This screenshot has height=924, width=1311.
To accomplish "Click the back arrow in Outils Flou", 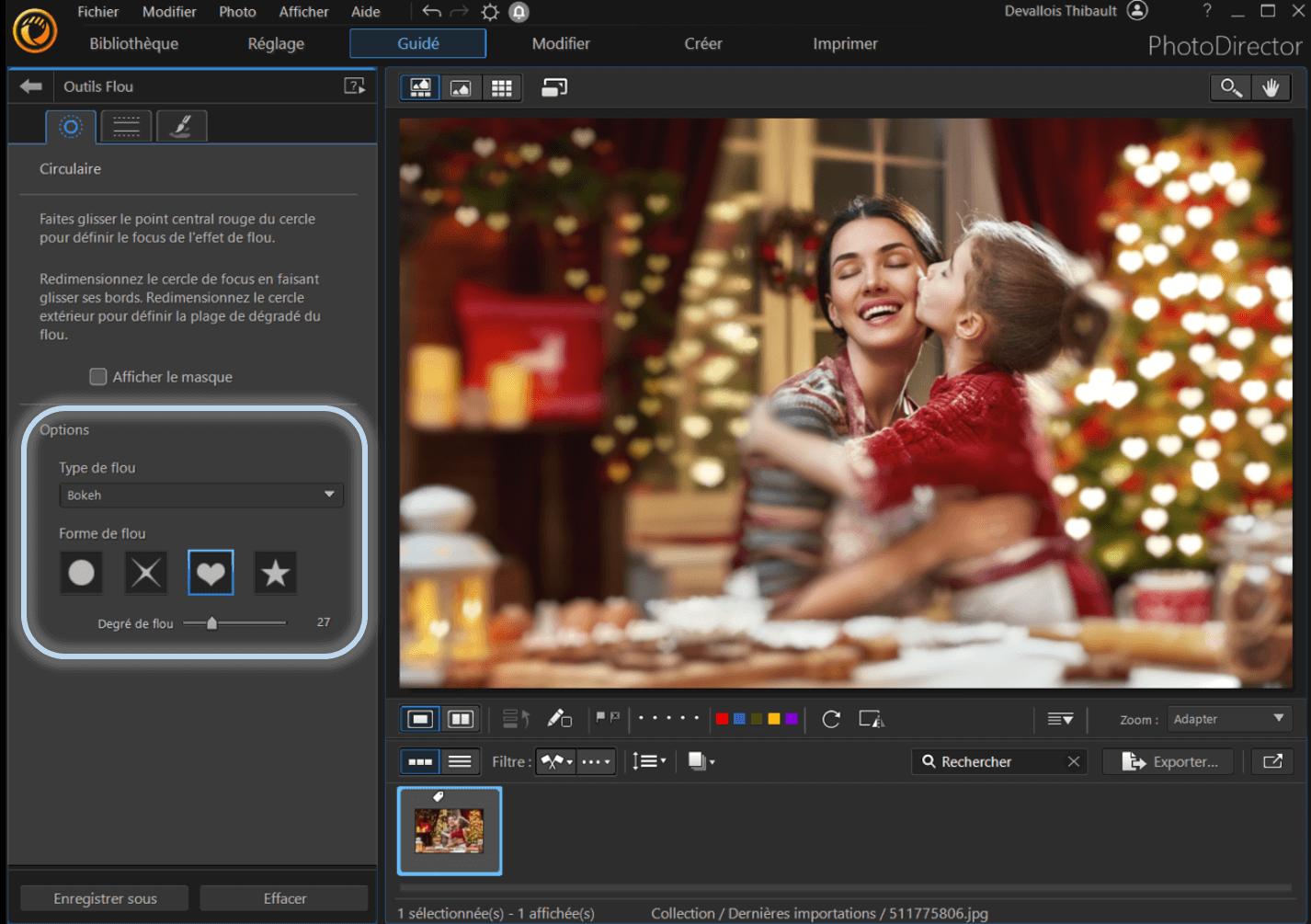I will (x=31, y=86).
